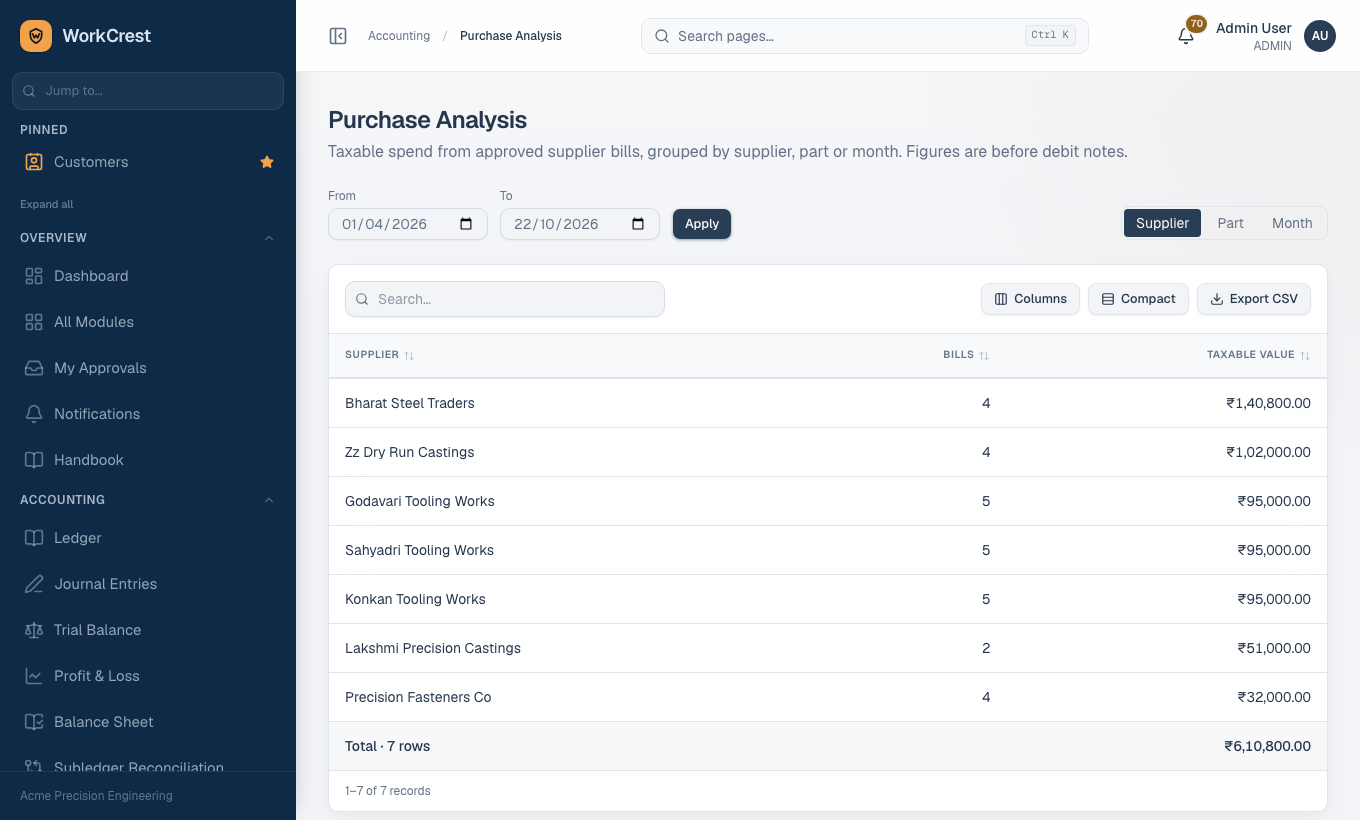The width and height of the screenshot is (1360, 820).
Task: Go to My Approvals
Action: coord(148,368)
